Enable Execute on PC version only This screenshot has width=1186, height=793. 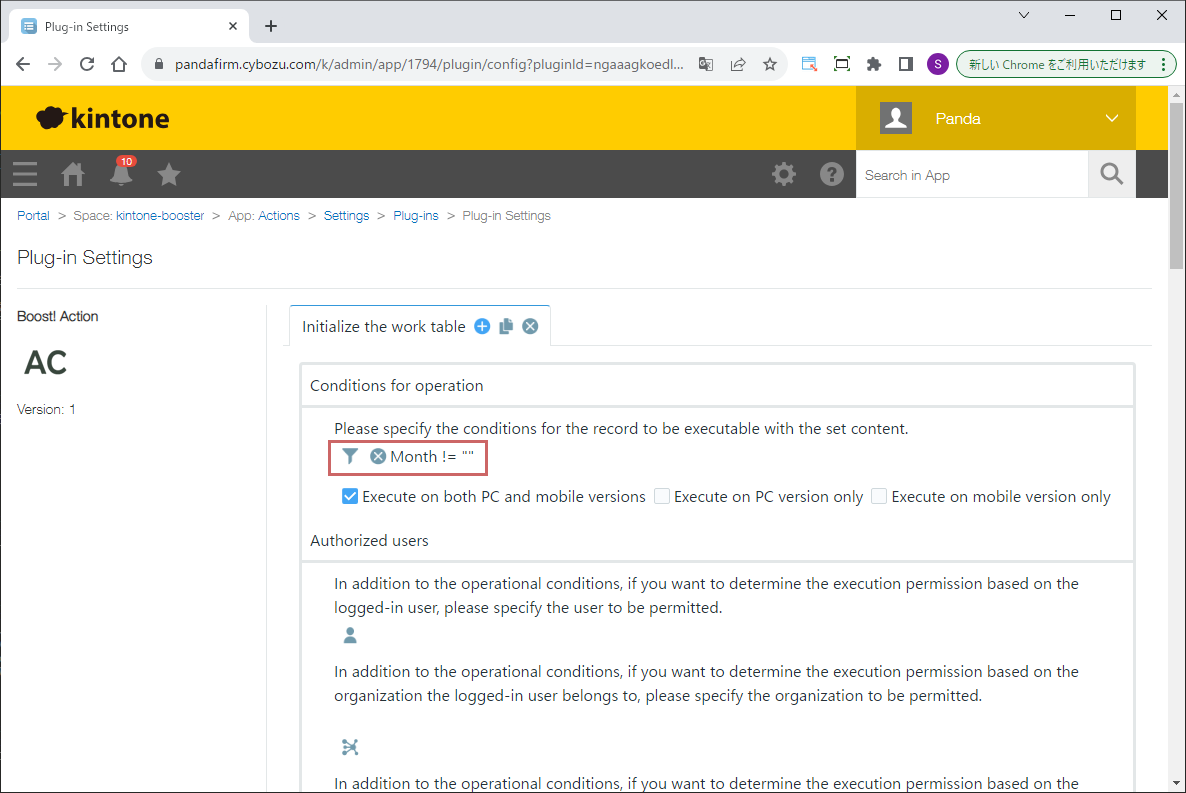(x=662, y=496)
